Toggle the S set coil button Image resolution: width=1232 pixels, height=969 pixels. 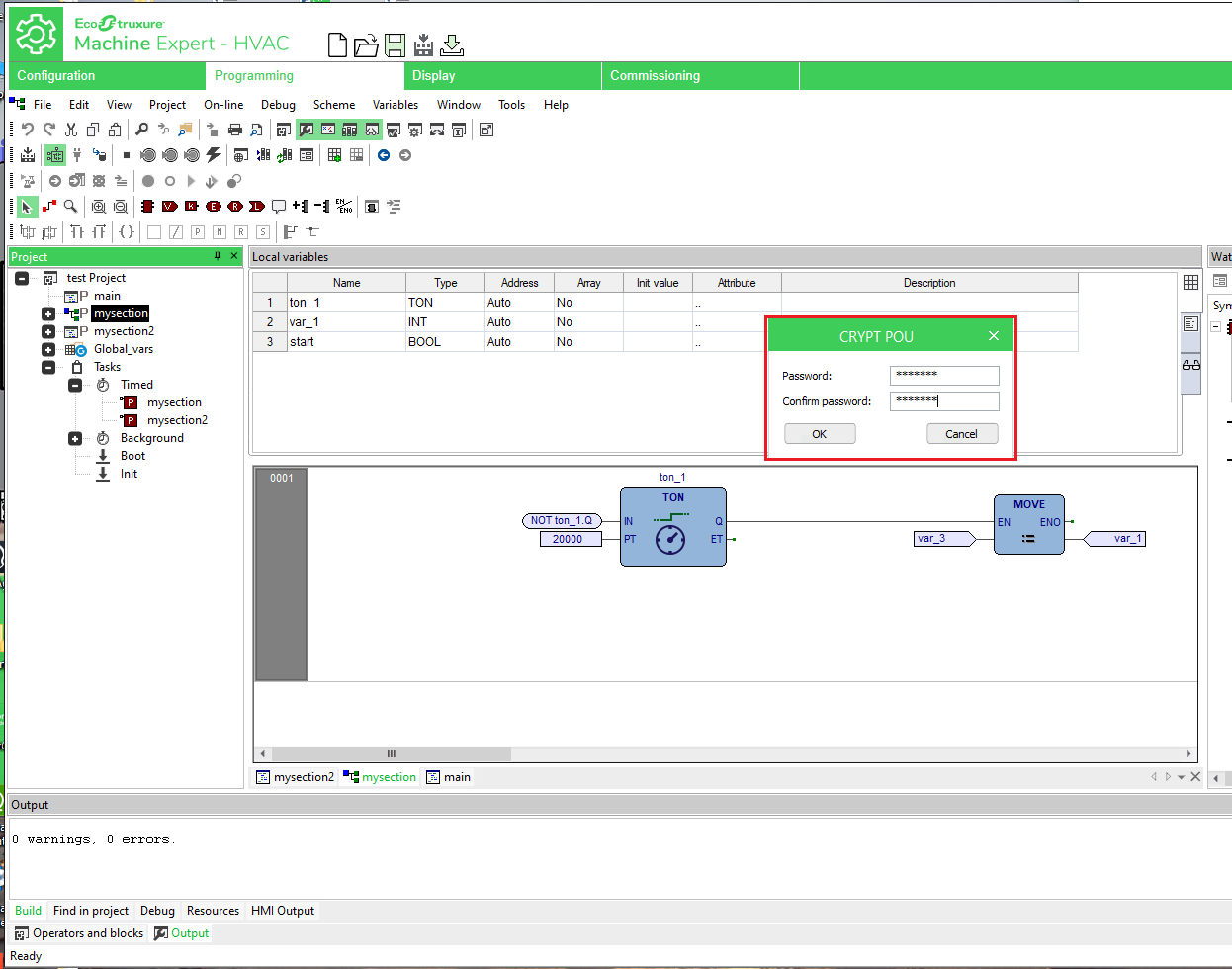click(x=263, y=232)
